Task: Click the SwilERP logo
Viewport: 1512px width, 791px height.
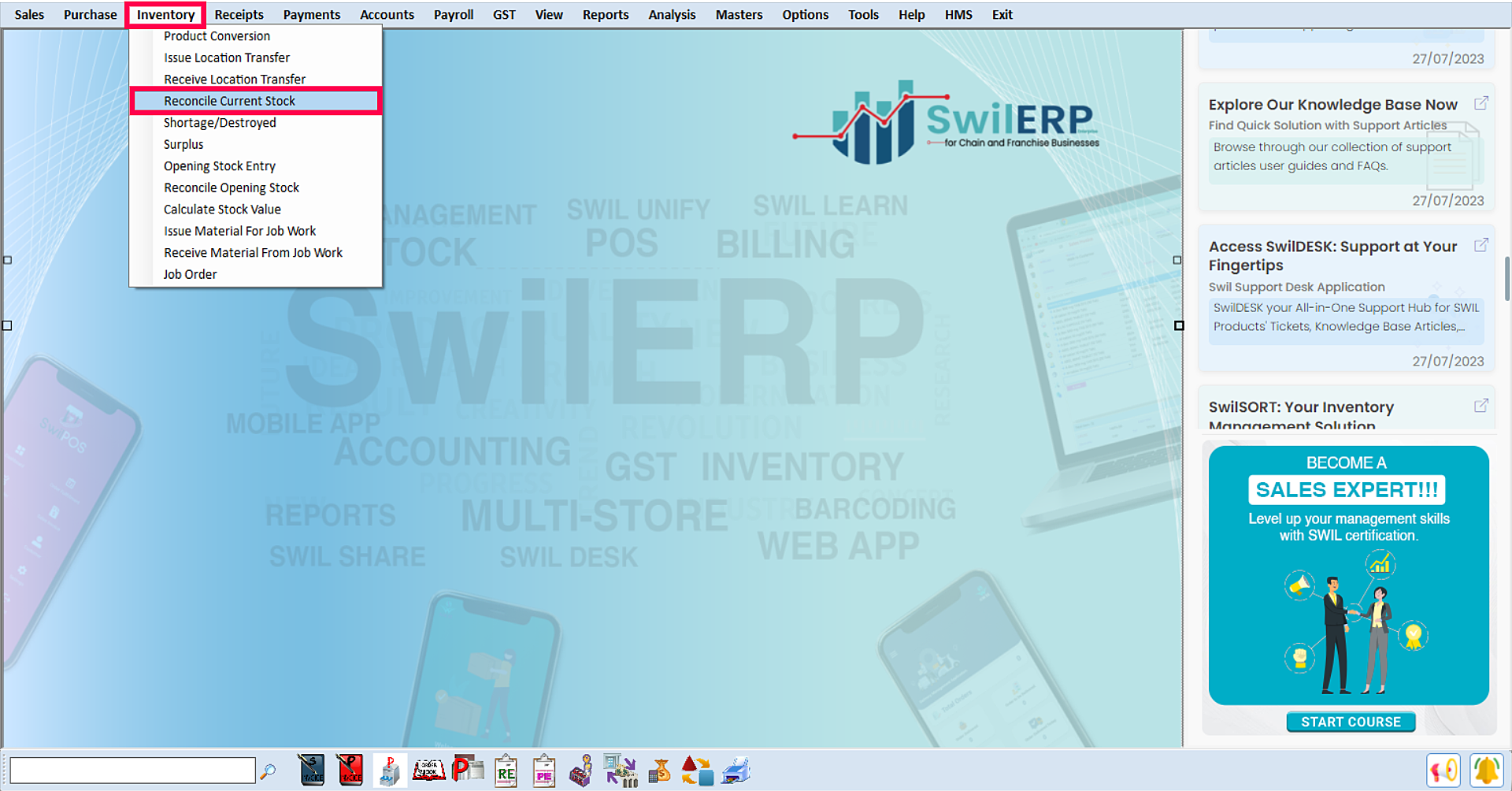Action: point(945,122)
